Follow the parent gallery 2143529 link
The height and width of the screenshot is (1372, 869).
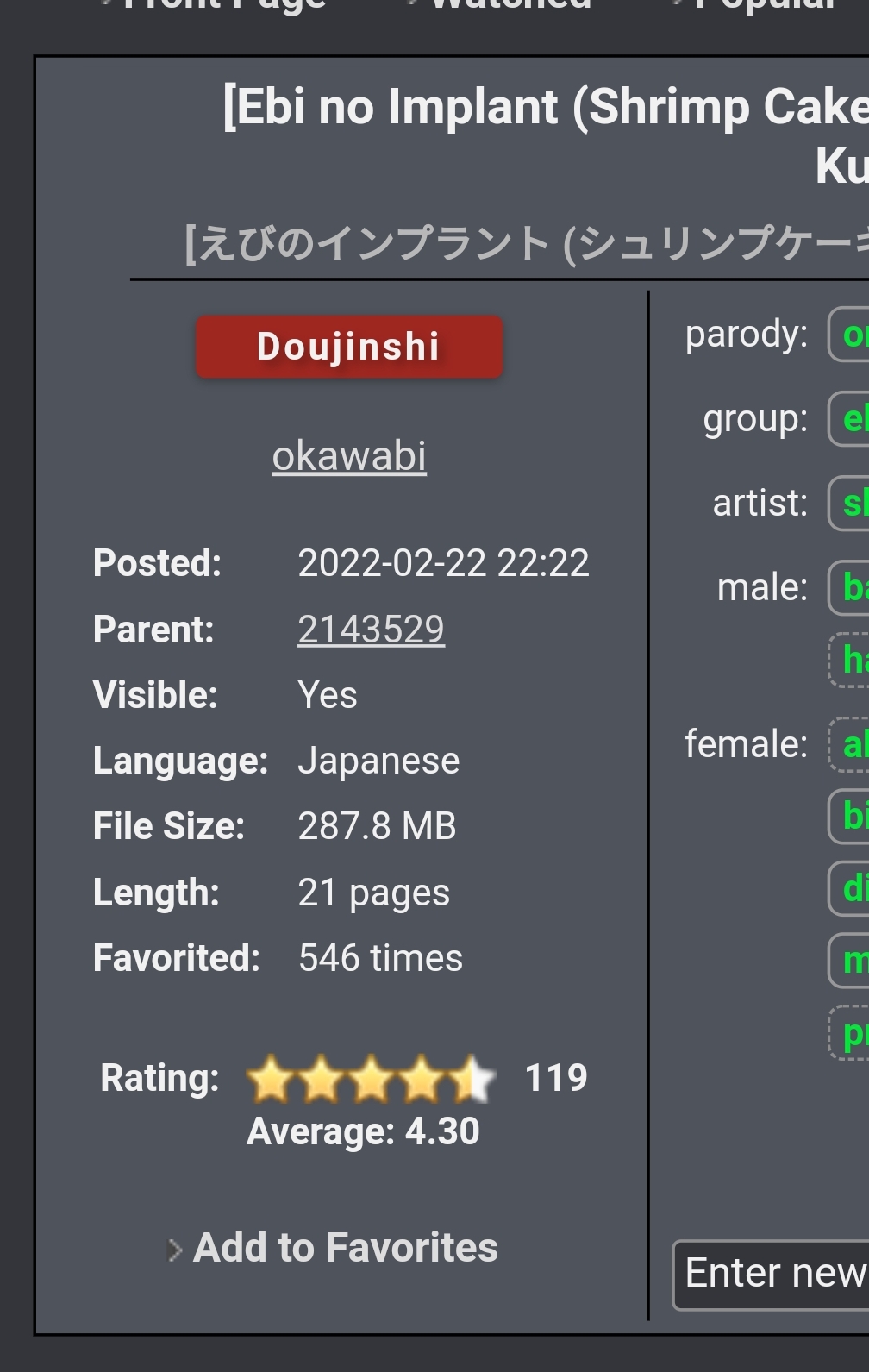pyautogui.click(x=371, y=630)
